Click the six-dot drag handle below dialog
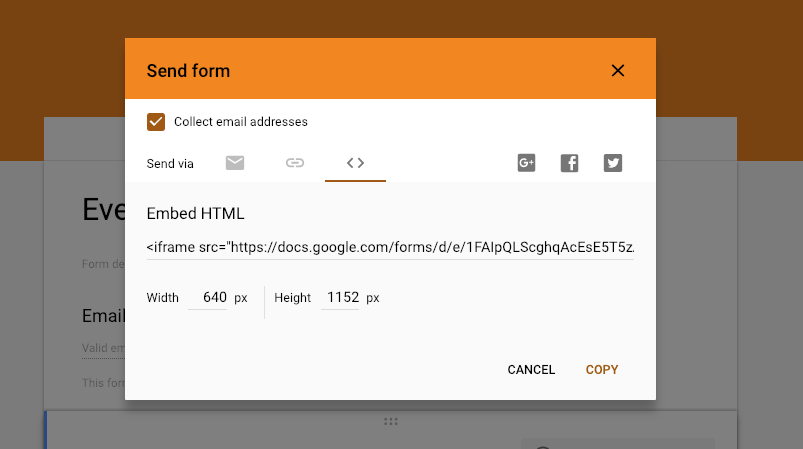The width and height of the screenshot is (803, 449). (391, 421)
